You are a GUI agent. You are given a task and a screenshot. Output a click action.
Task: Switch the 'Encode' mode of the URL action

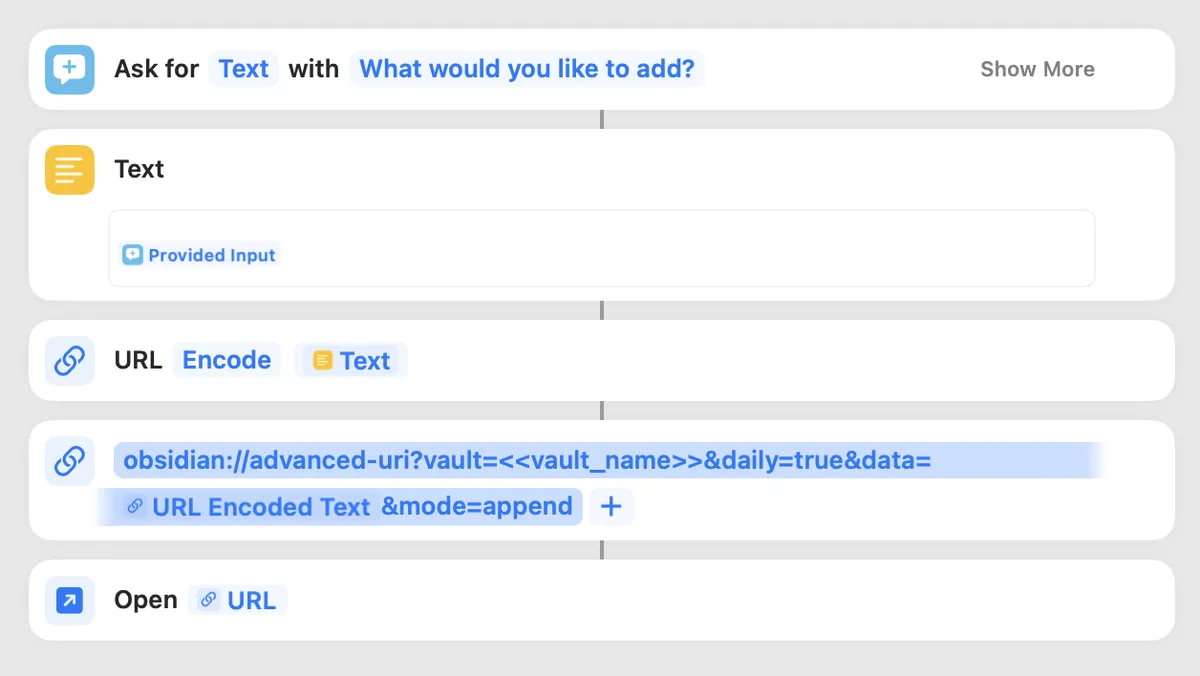click(226, 360)
